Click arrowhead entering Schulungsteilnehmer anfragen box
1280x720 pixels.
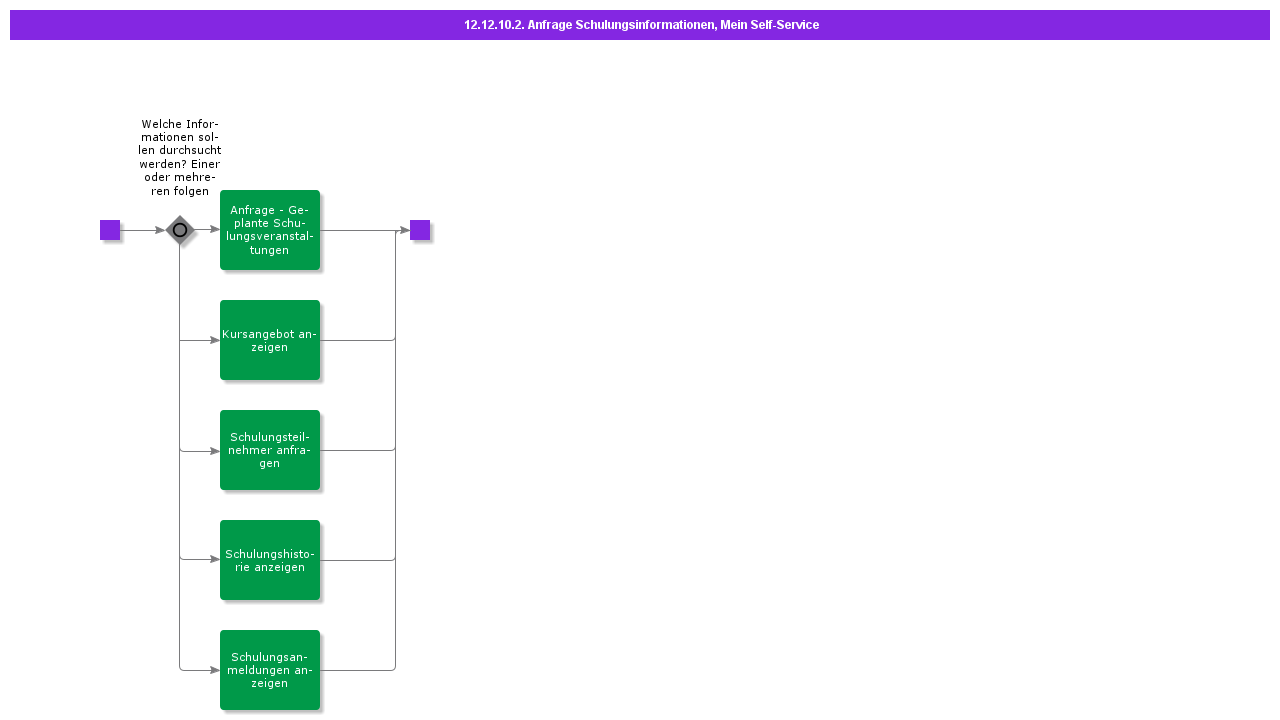215,451
